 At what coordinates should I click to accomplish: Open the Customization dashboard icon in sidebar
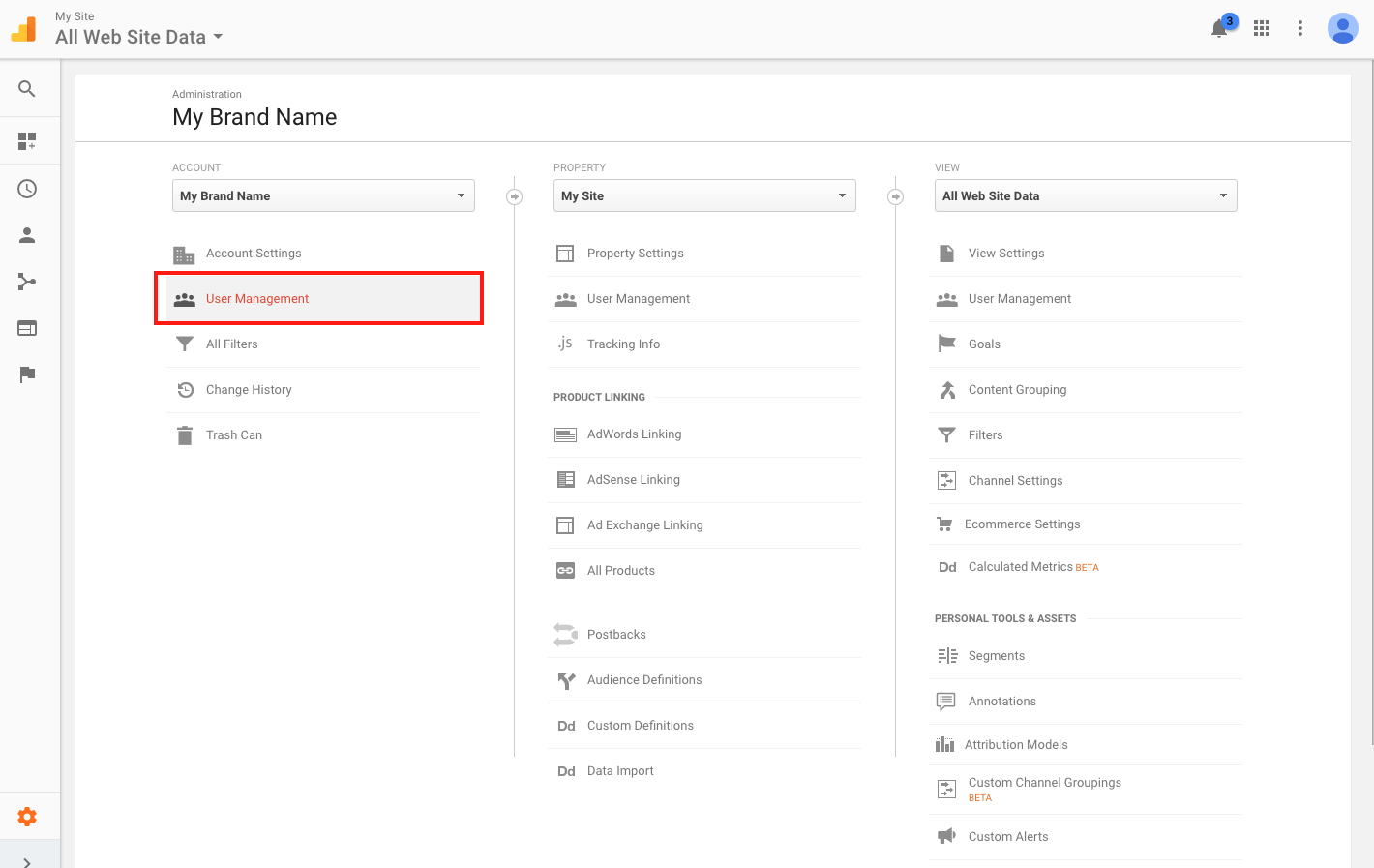tap(27, 141)
